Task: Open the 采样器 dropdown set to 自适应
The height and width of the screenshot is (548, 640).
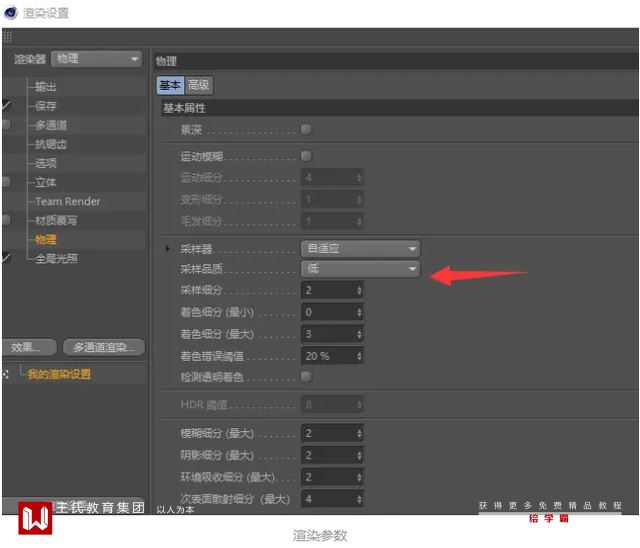Action: 360,248
